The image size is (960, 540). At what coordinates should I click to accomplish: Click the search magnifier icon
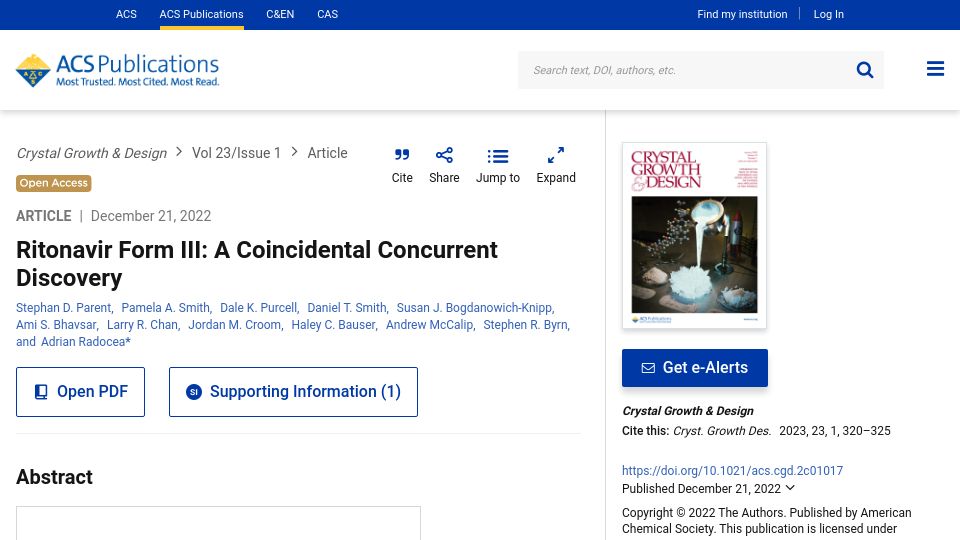coord(864,70)
